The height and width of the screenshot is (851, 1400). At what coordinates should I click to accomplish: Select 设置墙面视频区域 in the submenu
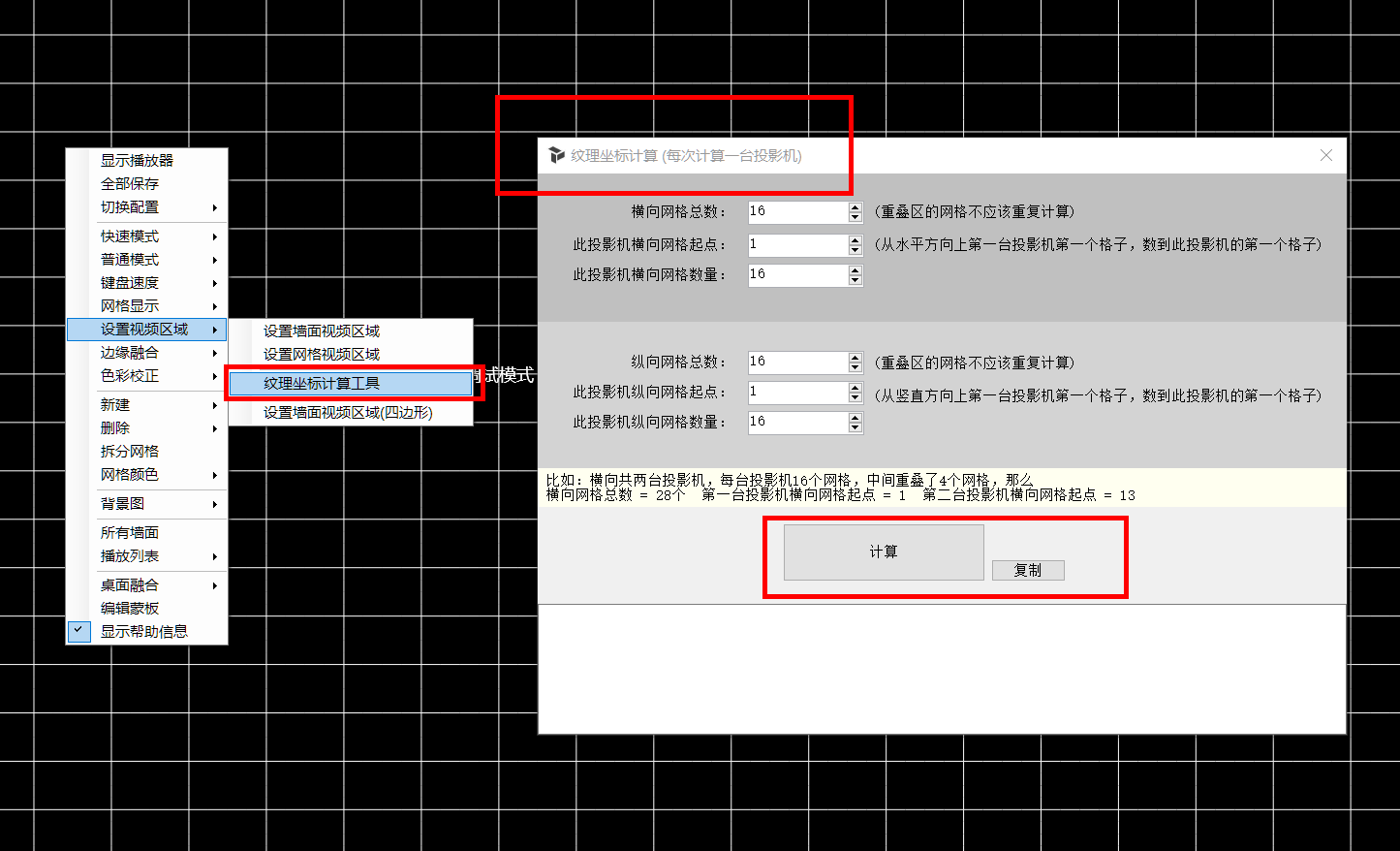(x=351, y=331)
